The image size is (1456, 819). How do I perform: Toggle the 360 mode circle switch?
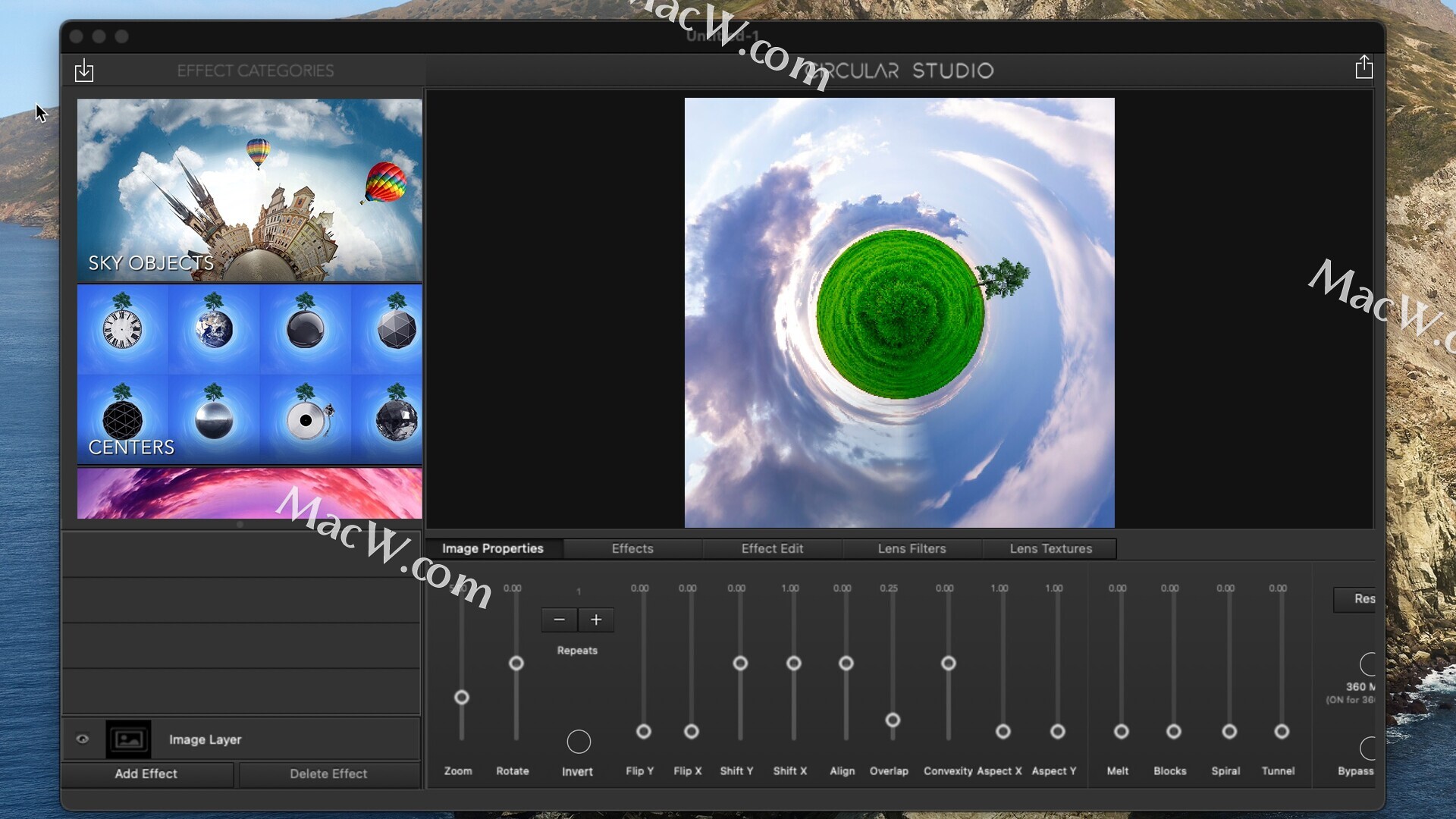[x=1367, y=664]
